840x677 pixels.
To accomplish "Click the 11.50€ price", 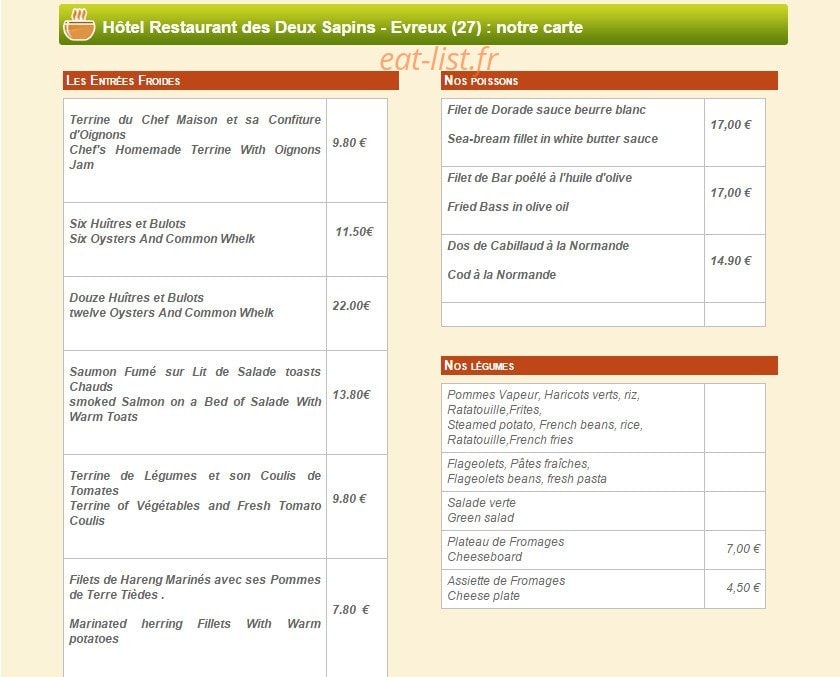I will pos(354,231).
